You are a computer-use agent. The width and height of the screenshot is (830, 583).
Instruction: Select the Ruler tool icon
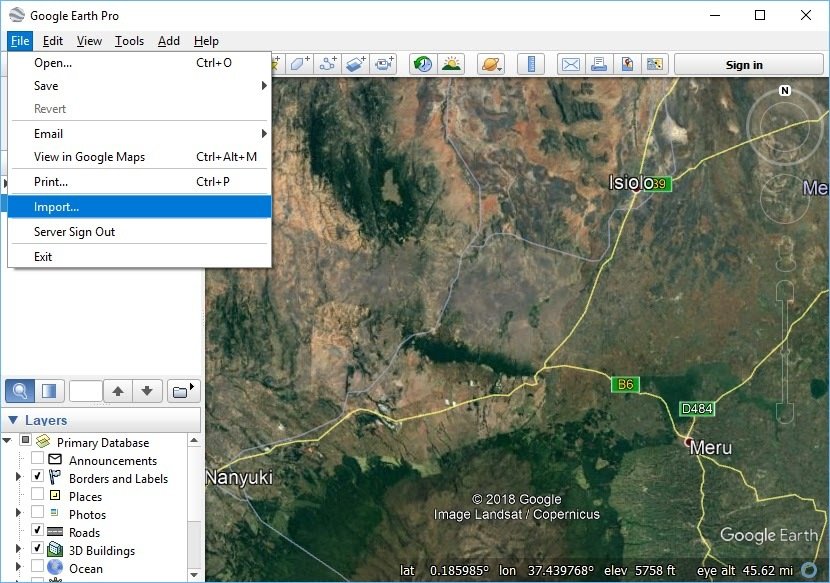tap(531, 65)
